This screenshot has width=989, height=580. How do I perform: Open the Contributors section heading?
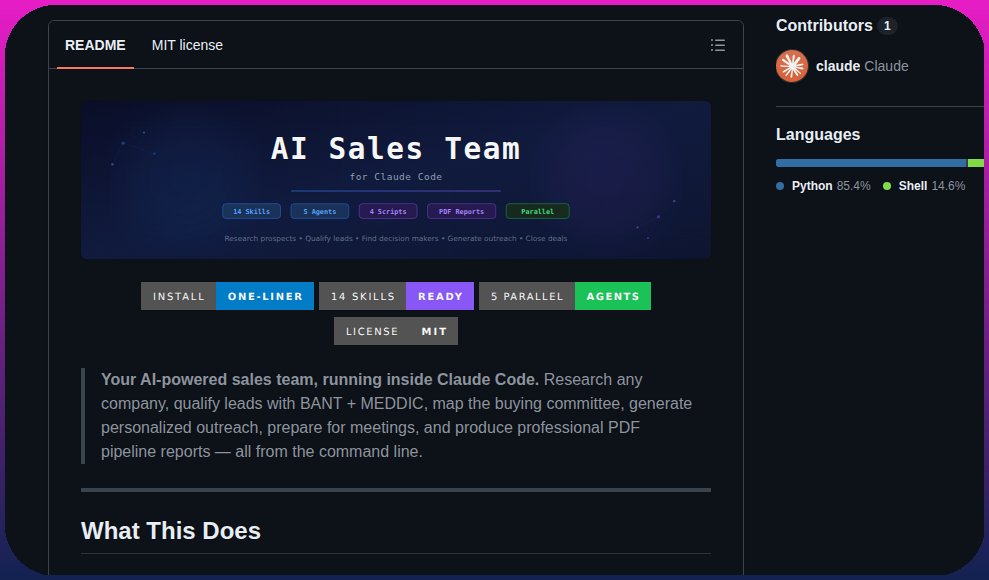pyautogui.click(x=824, y=25)
